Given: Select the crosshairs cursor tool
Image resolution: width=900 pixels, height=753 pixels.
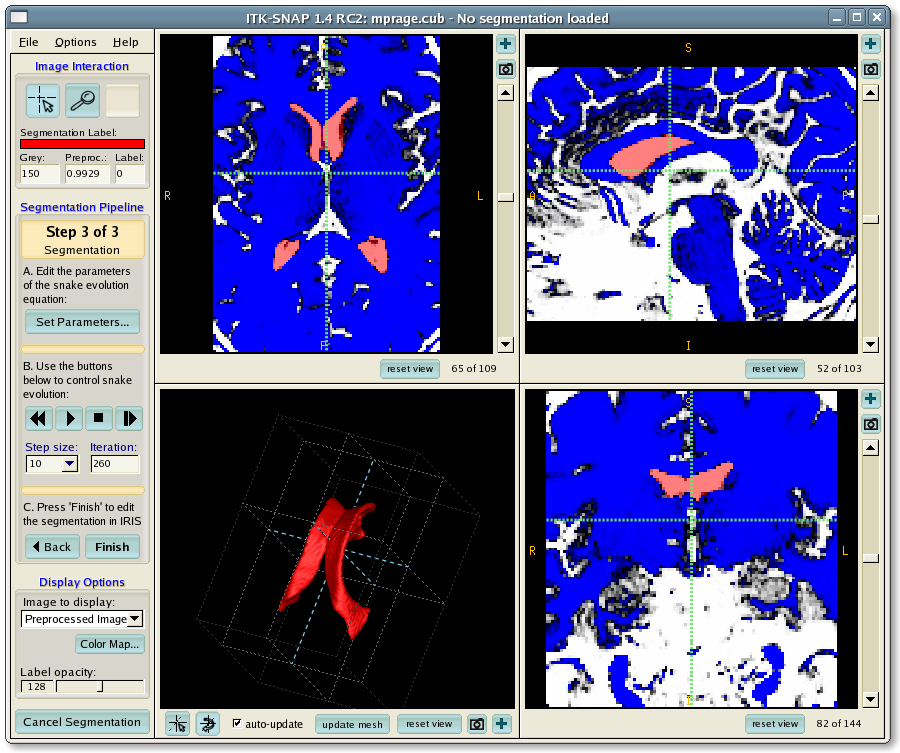Looking at the screenshot, I should [x=42, y=101].
